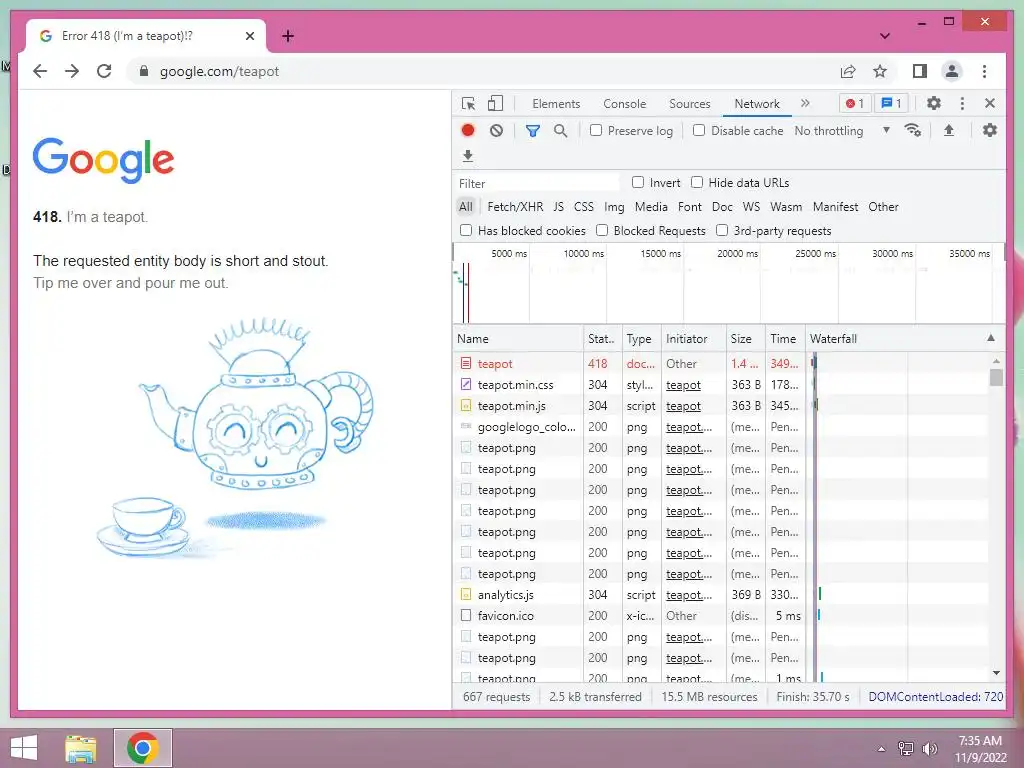This screenshot has height=768, width=1024.
Task: Select the All request filter
Action: click(x=466, y=206)
